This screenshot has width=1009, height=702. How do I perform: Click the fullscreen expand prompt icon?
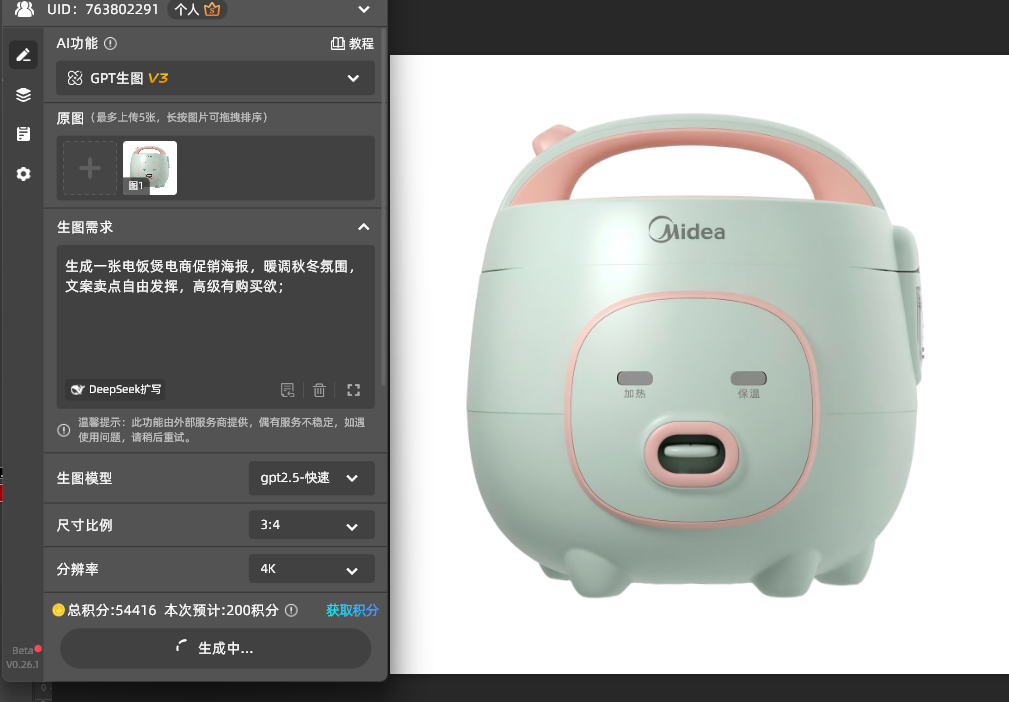point(353,389)
